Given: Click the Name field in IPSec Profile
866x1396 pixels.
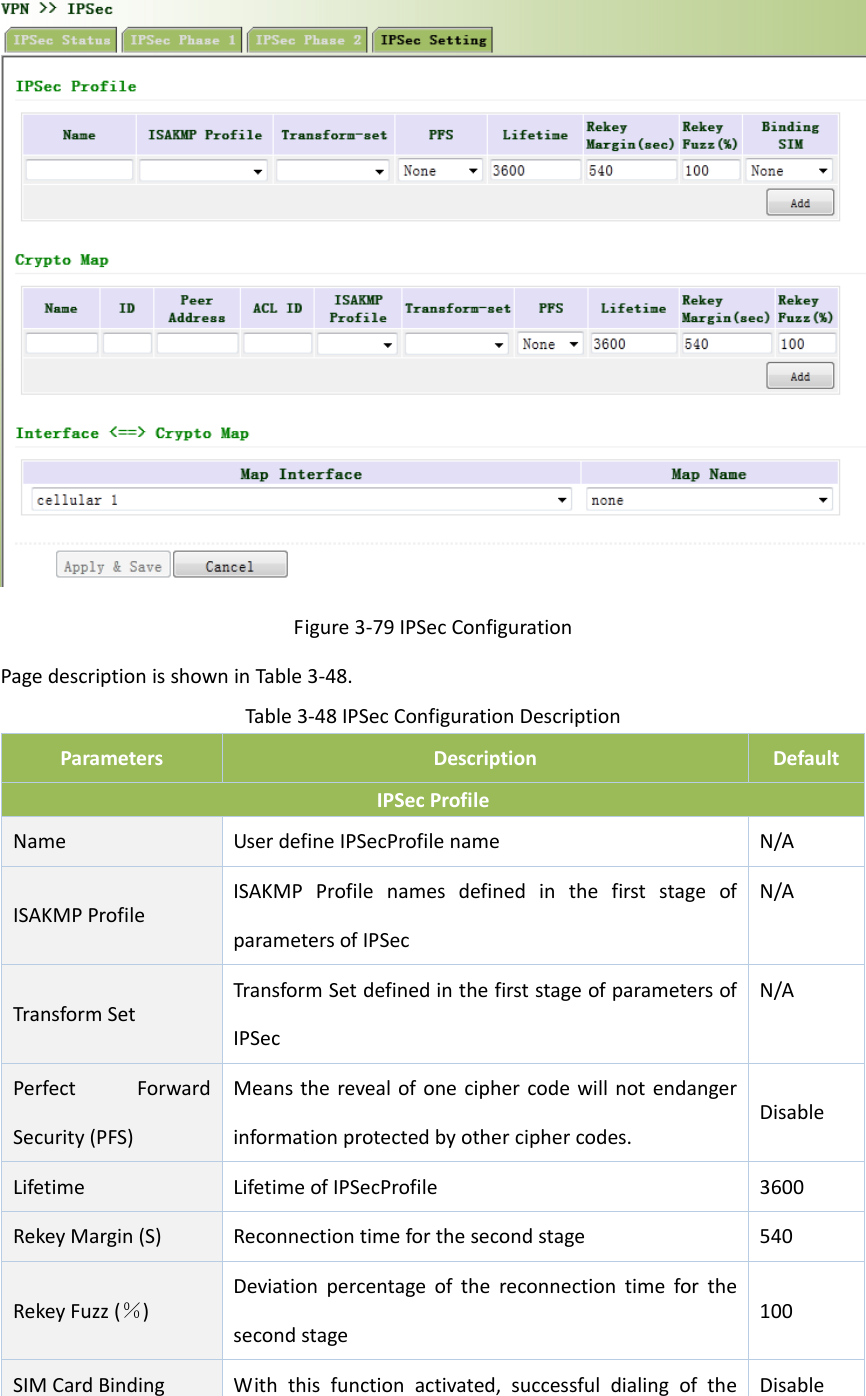Looking at the screenshot, I should pos(79,169).
